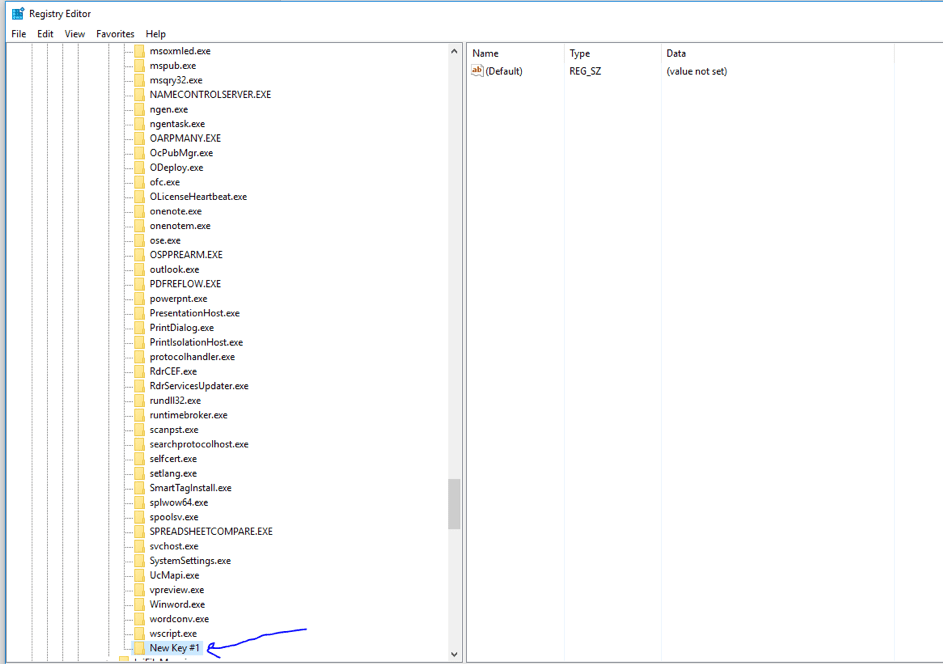This screenshot has height=664, width=943.
Task: Click the tree pane scrollbar thumb
Action: (454, 504)
